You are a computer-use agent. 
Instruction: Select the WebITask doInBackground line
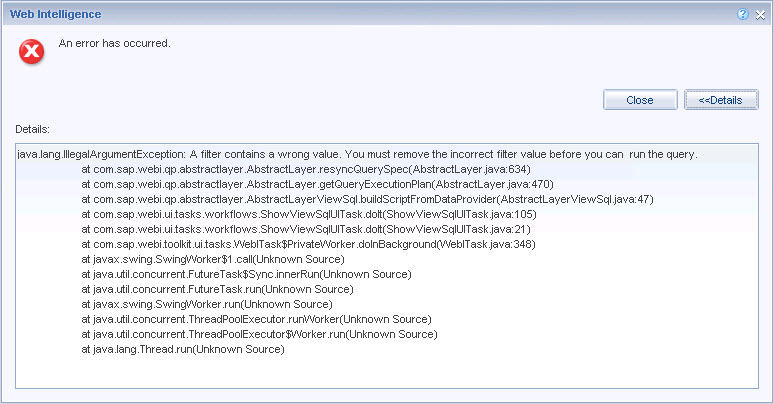click(309, 244)
